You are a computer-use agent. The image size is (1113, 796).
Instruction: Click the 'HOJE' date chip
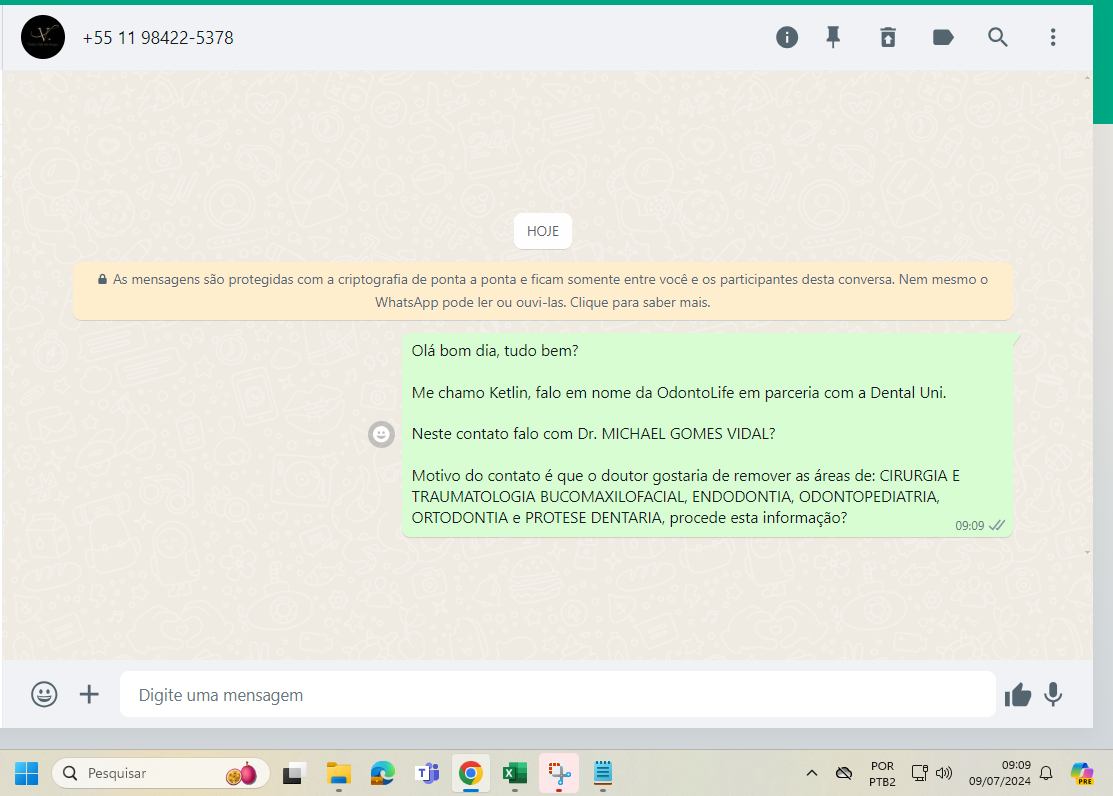(543, 231)
